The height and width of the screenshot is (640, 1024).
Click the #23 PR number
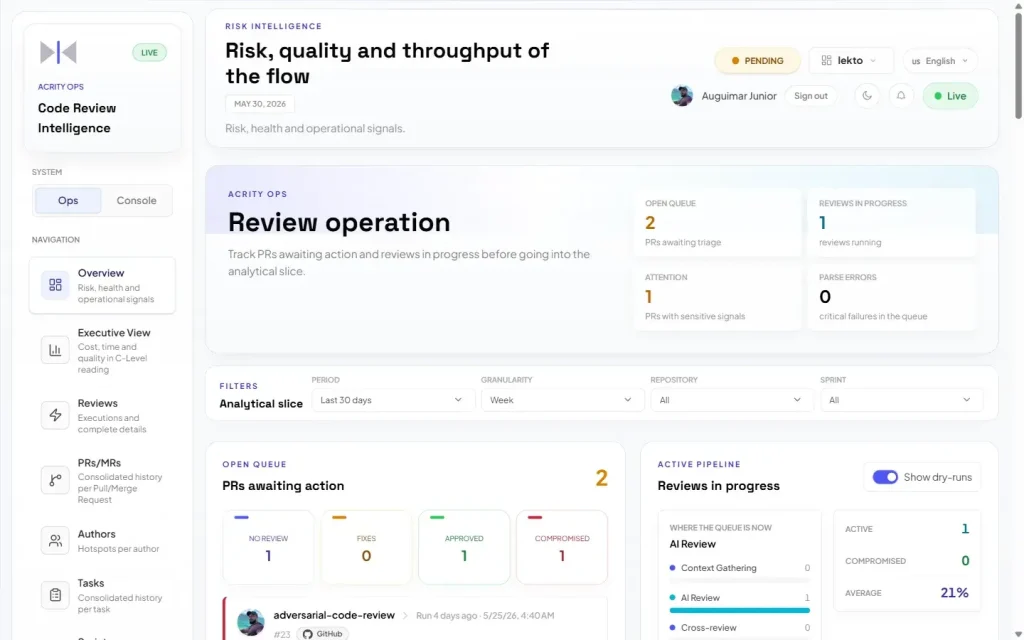282,634
